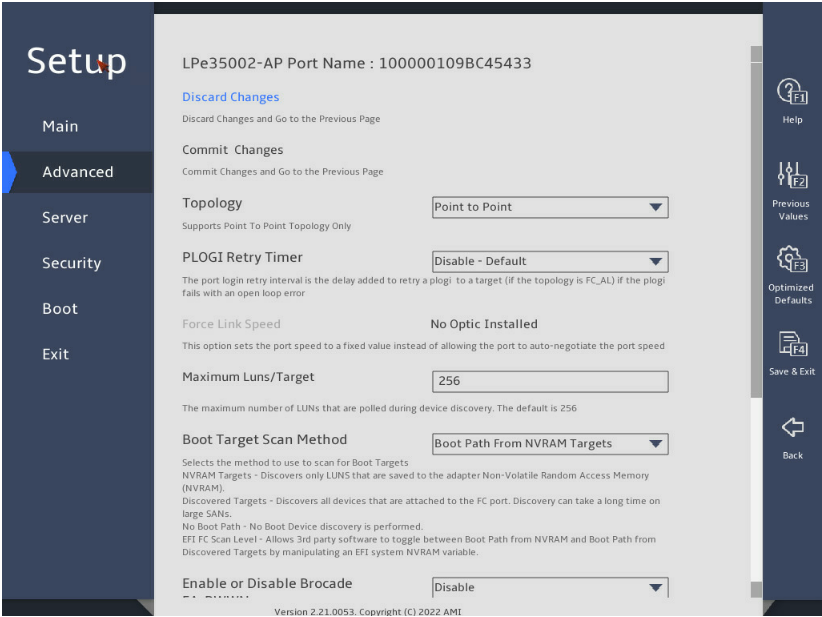Open the F1 Help icon
Image resolution: width=822 pixels, height=617 pixels.
coord(792,92)
